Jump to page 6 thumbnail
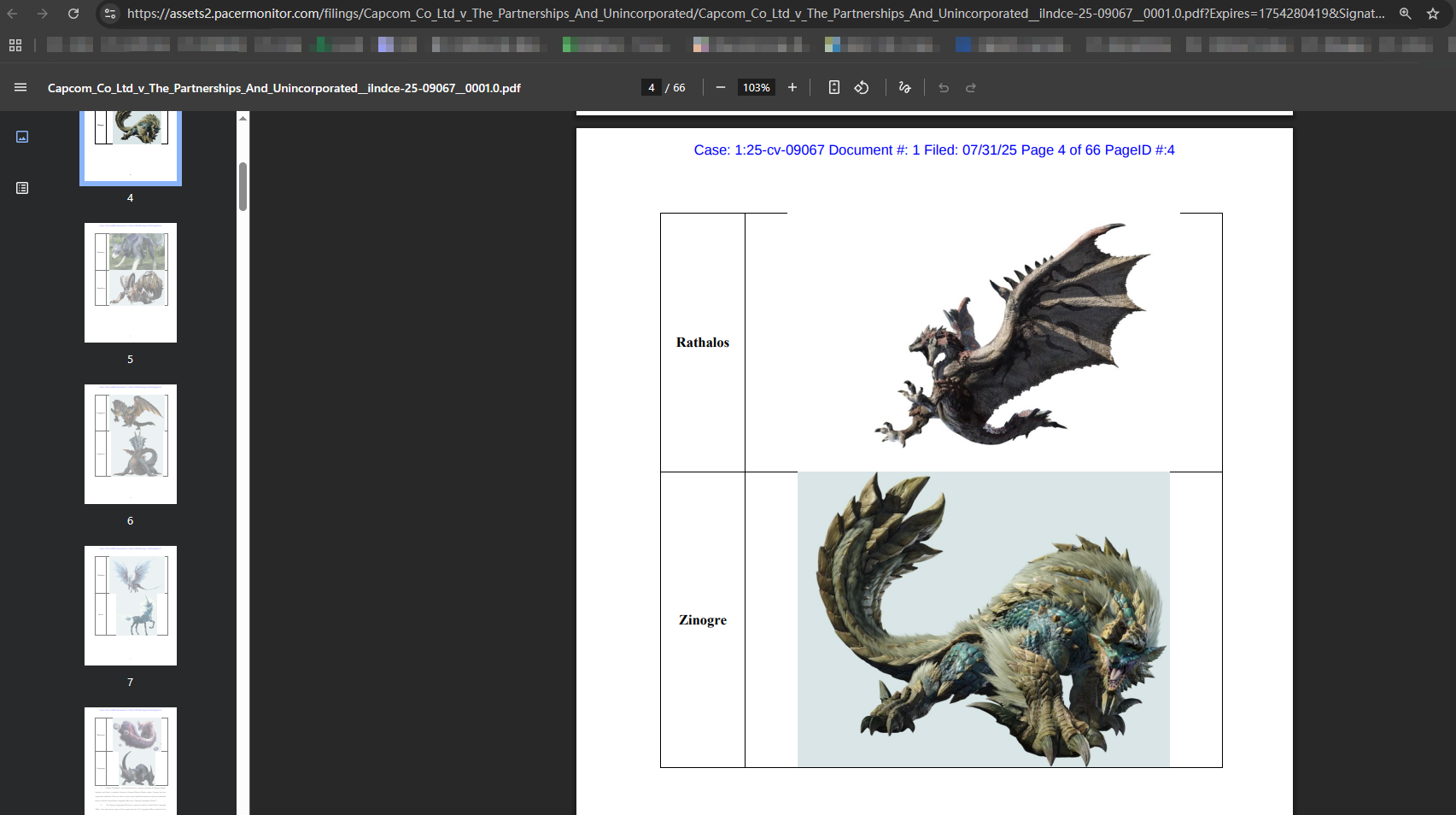Image resolution: width=1456 pixels, height=815 pixels. tap(131, 444)
